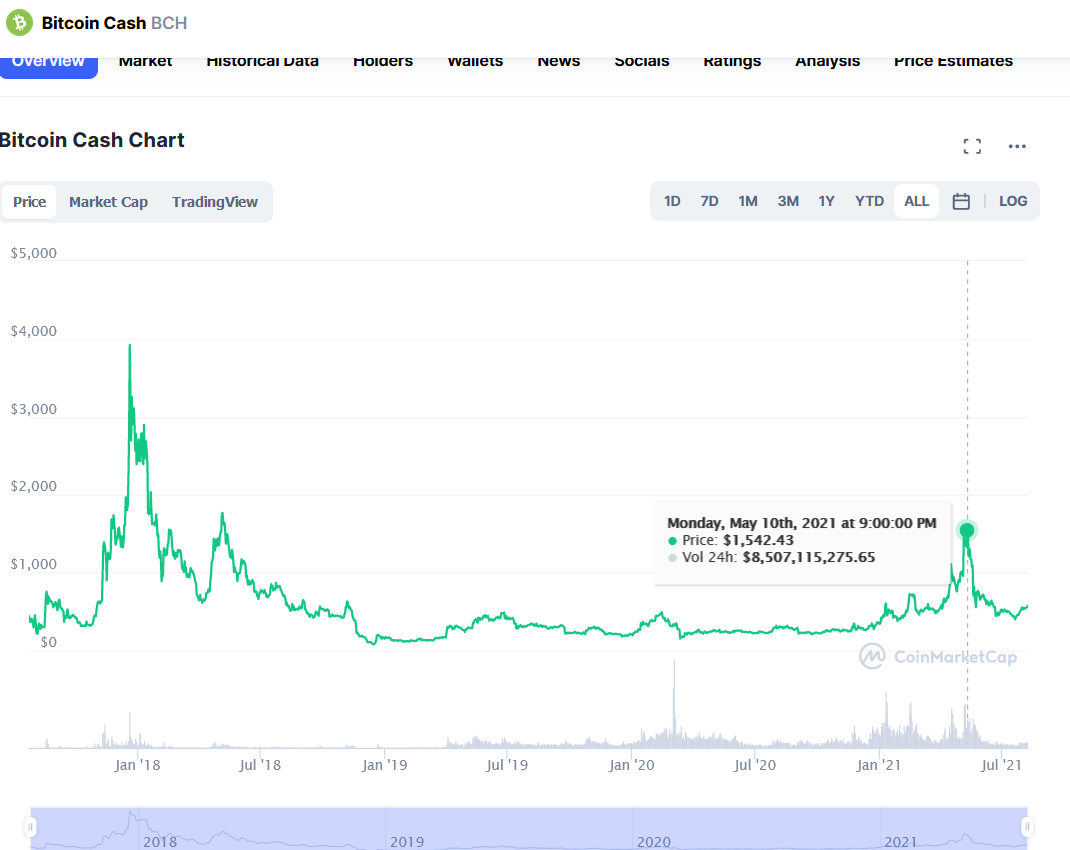Click the Jul '21 x-axis label
1070x850 pixels.
pos(1001,765)
